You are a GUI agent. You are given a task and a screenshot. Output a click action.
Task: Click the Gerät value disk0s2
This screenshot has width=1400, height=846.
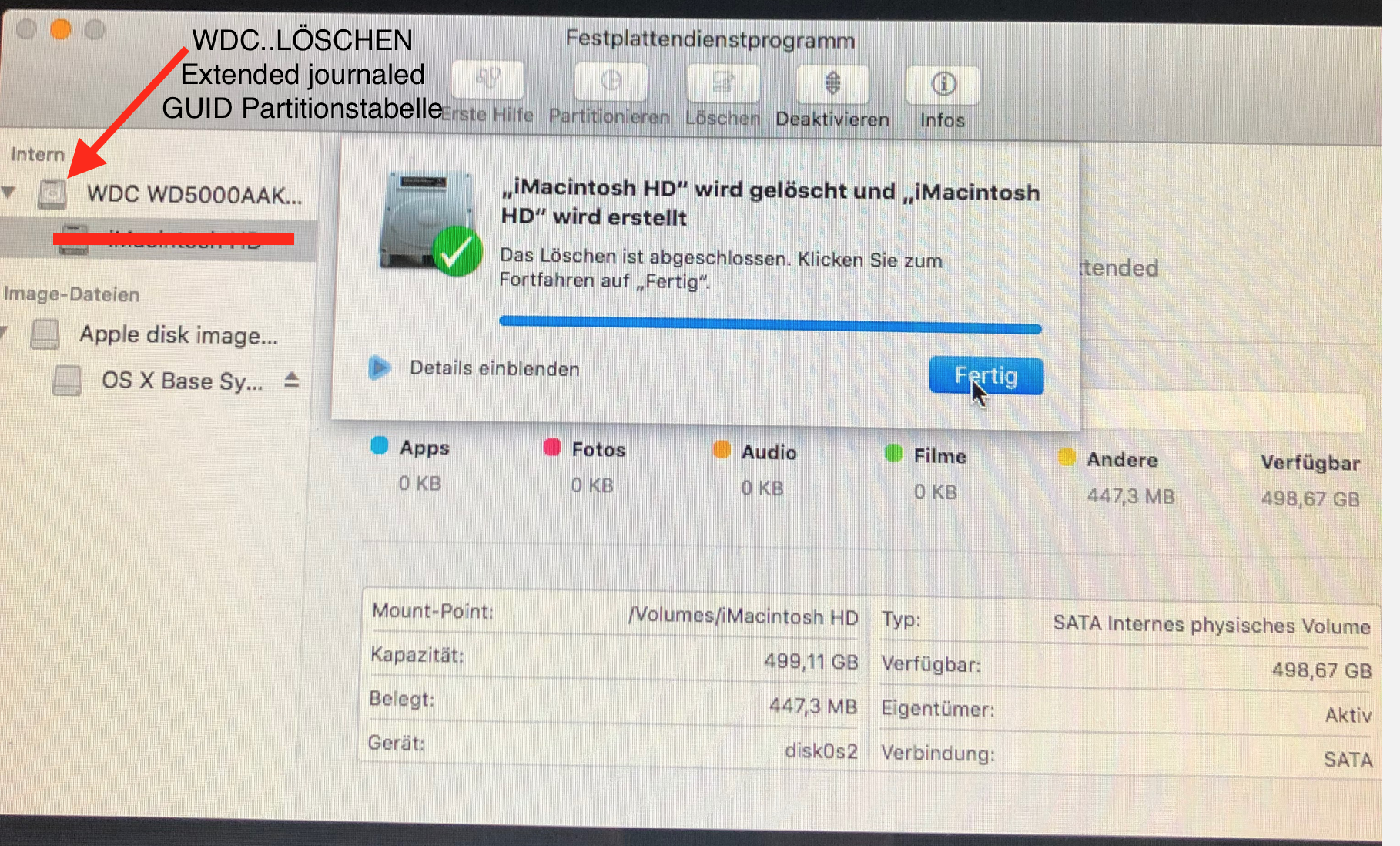821,750
